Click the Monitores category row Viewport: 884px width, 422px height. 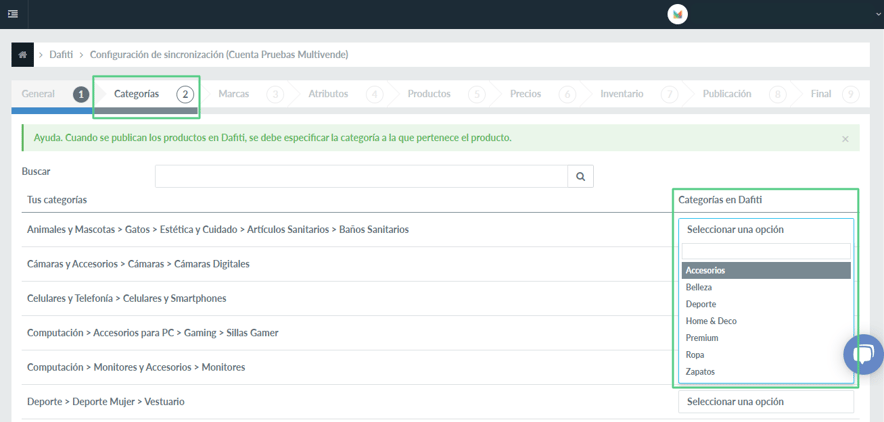(x=136, y=367)
